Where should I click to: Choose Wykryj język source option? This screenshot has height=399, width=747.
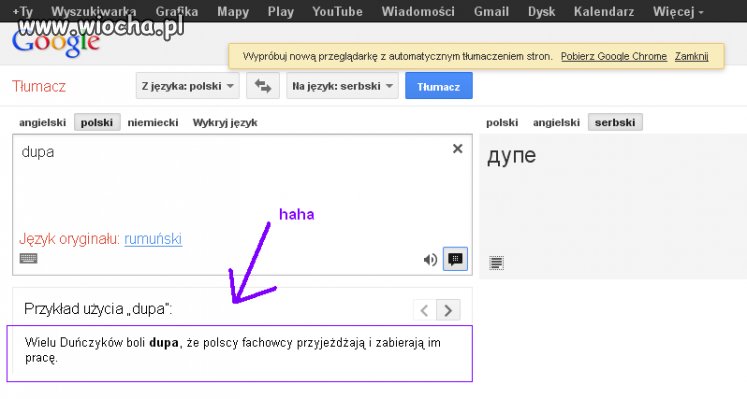[225, 123]
